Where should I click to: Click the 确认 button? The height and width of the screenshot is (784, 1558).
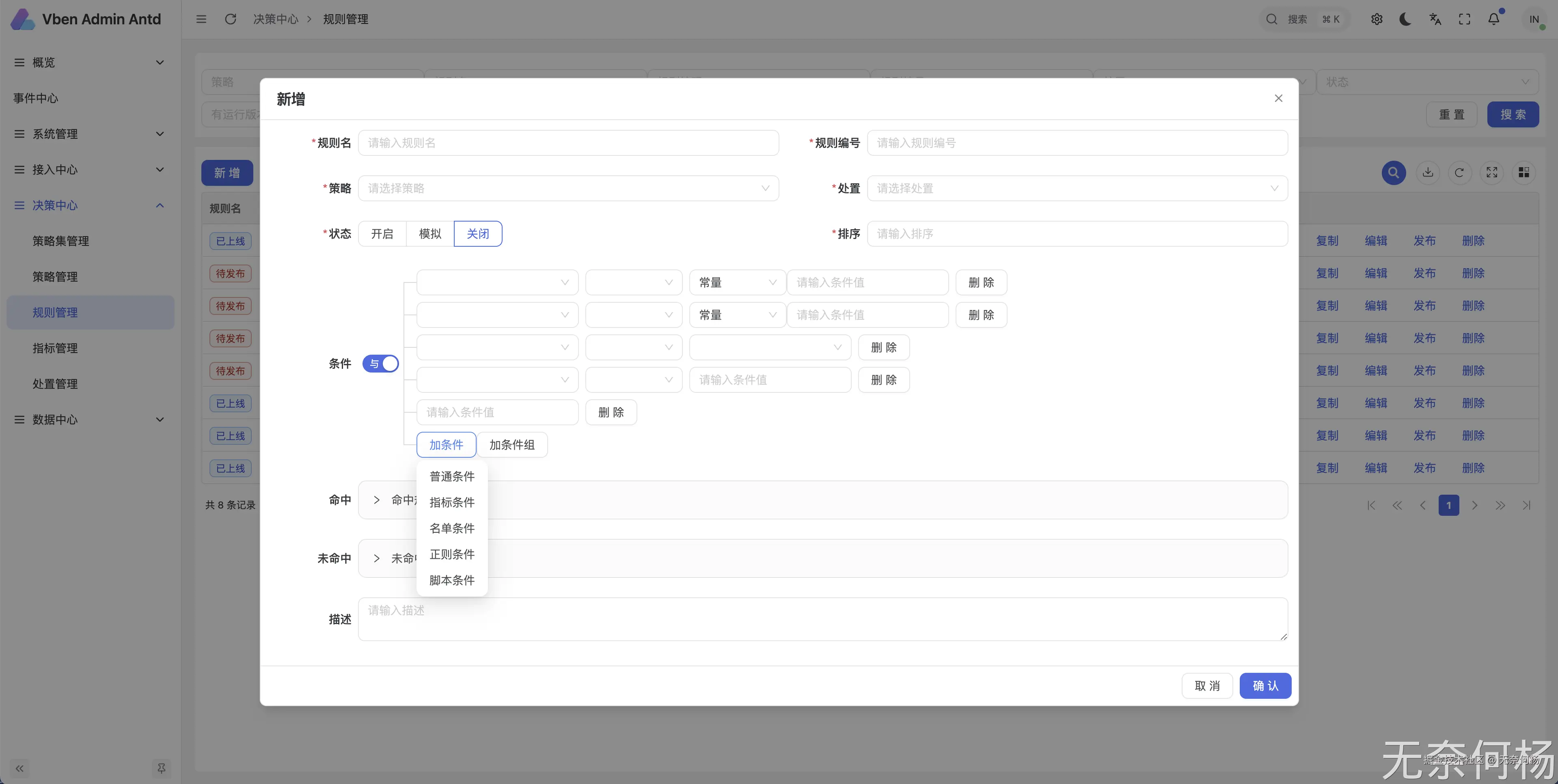pyautogui.click(x=1265, y=686)
